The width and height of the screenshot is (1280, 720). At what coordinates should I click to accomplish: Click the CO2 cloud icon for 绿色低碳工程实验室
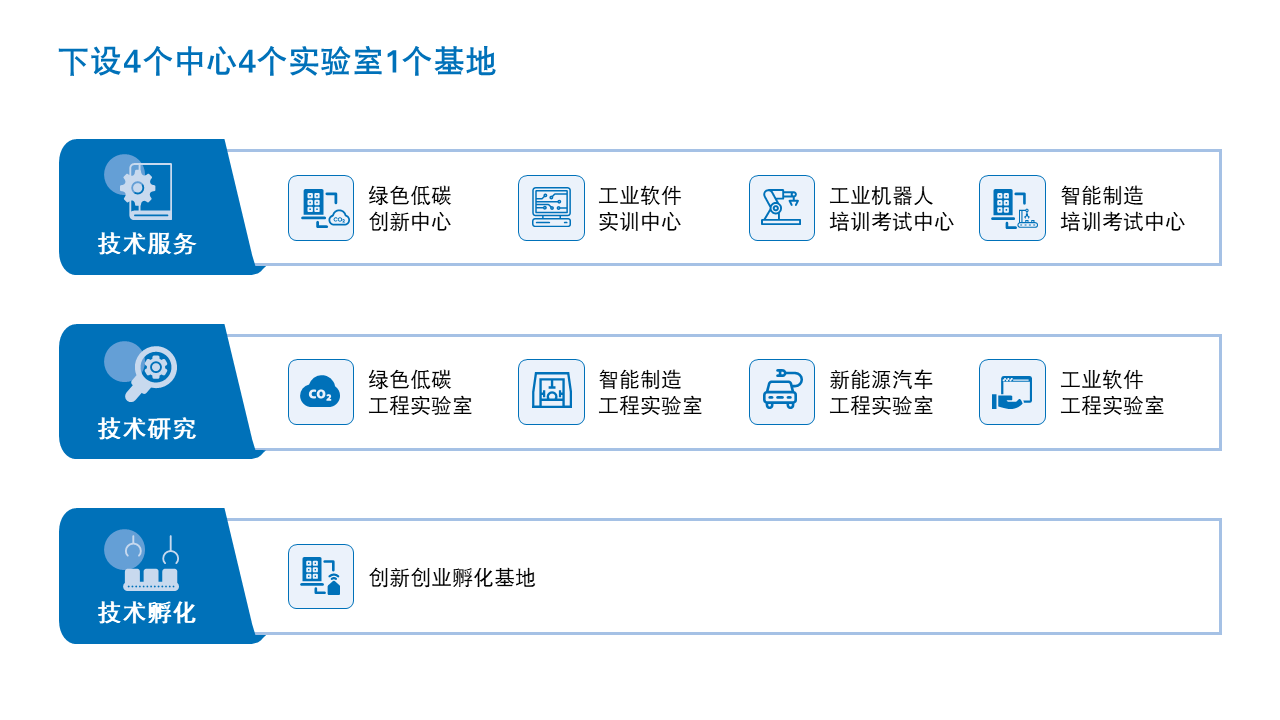click(320, 392)
